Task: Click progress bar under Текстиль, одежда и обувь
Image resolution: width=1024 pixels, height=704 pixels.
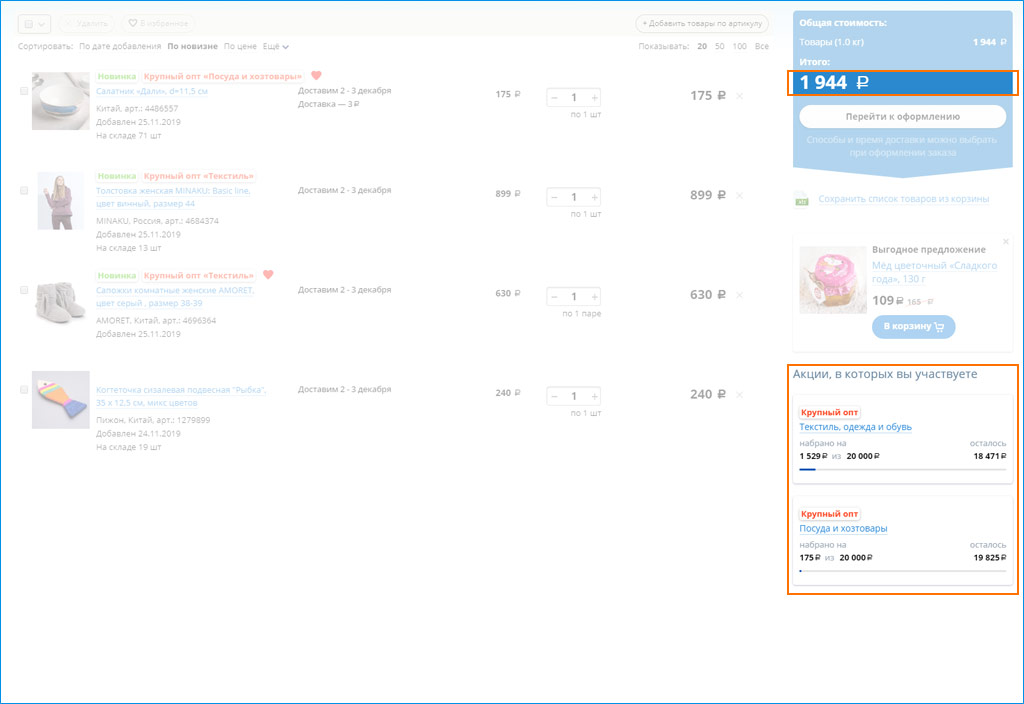Action: coord(903,470)
